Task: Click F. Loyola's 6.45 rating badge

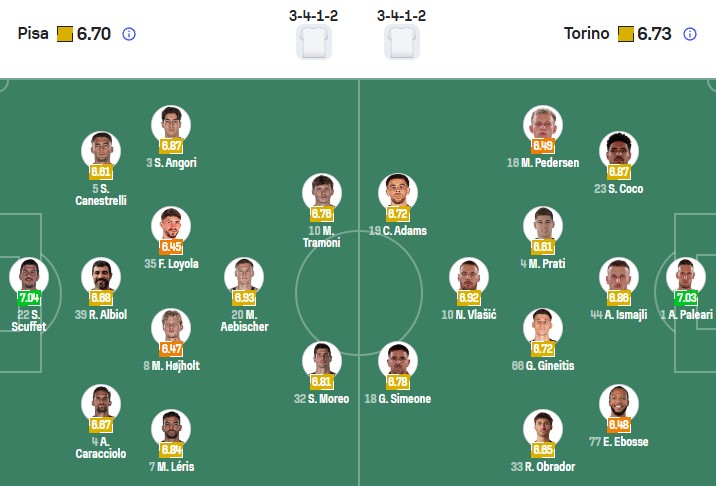Action: click(x=171, y=246)
